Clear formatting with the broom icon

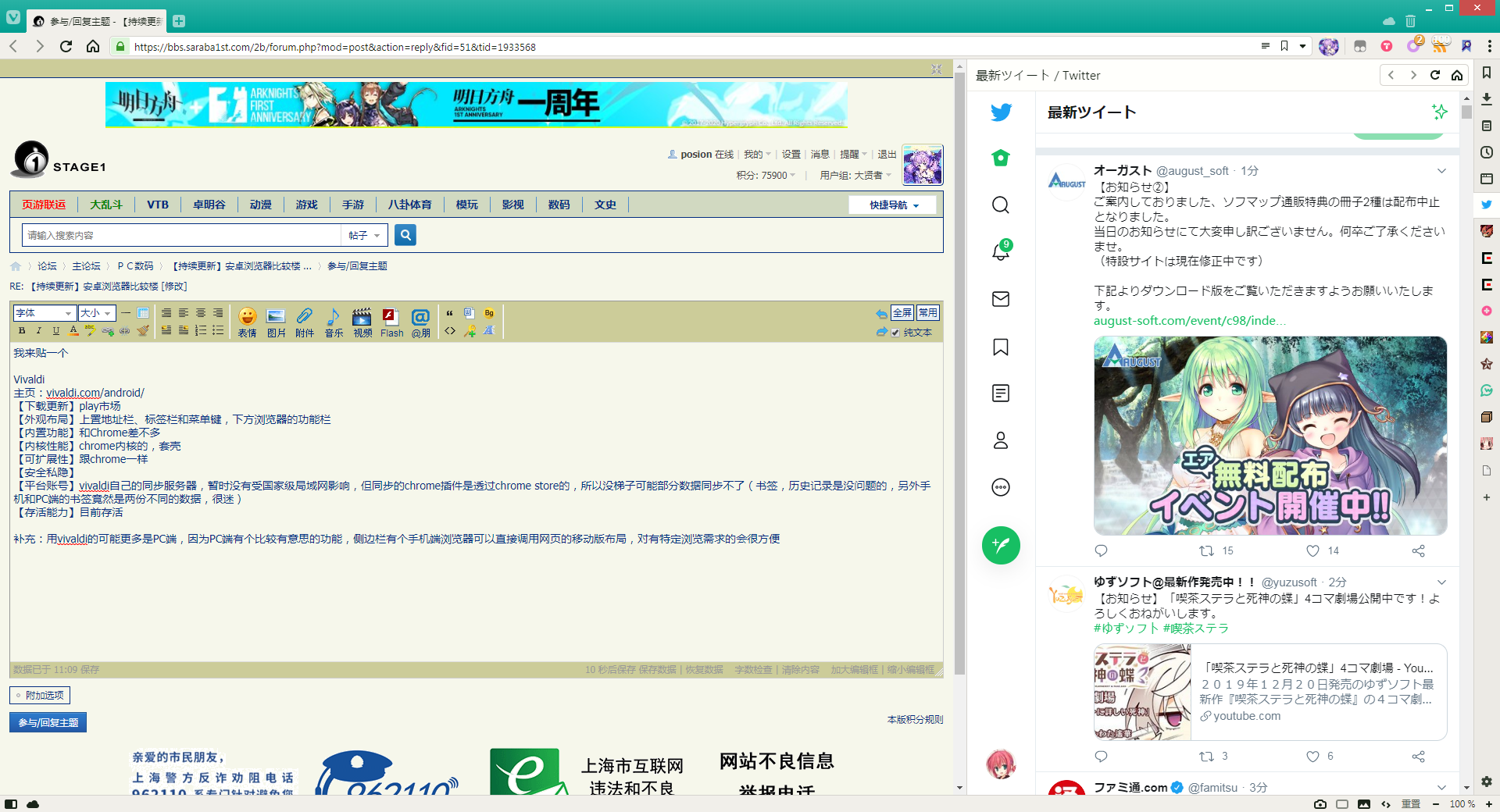click(142, 331)
